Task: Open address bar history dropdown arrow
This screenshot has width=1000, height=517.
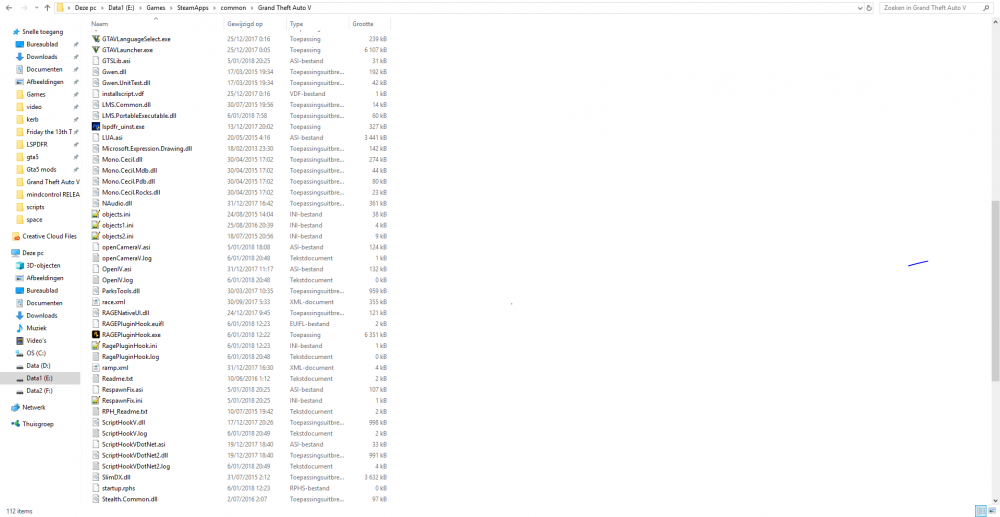Action: (860, 8)
